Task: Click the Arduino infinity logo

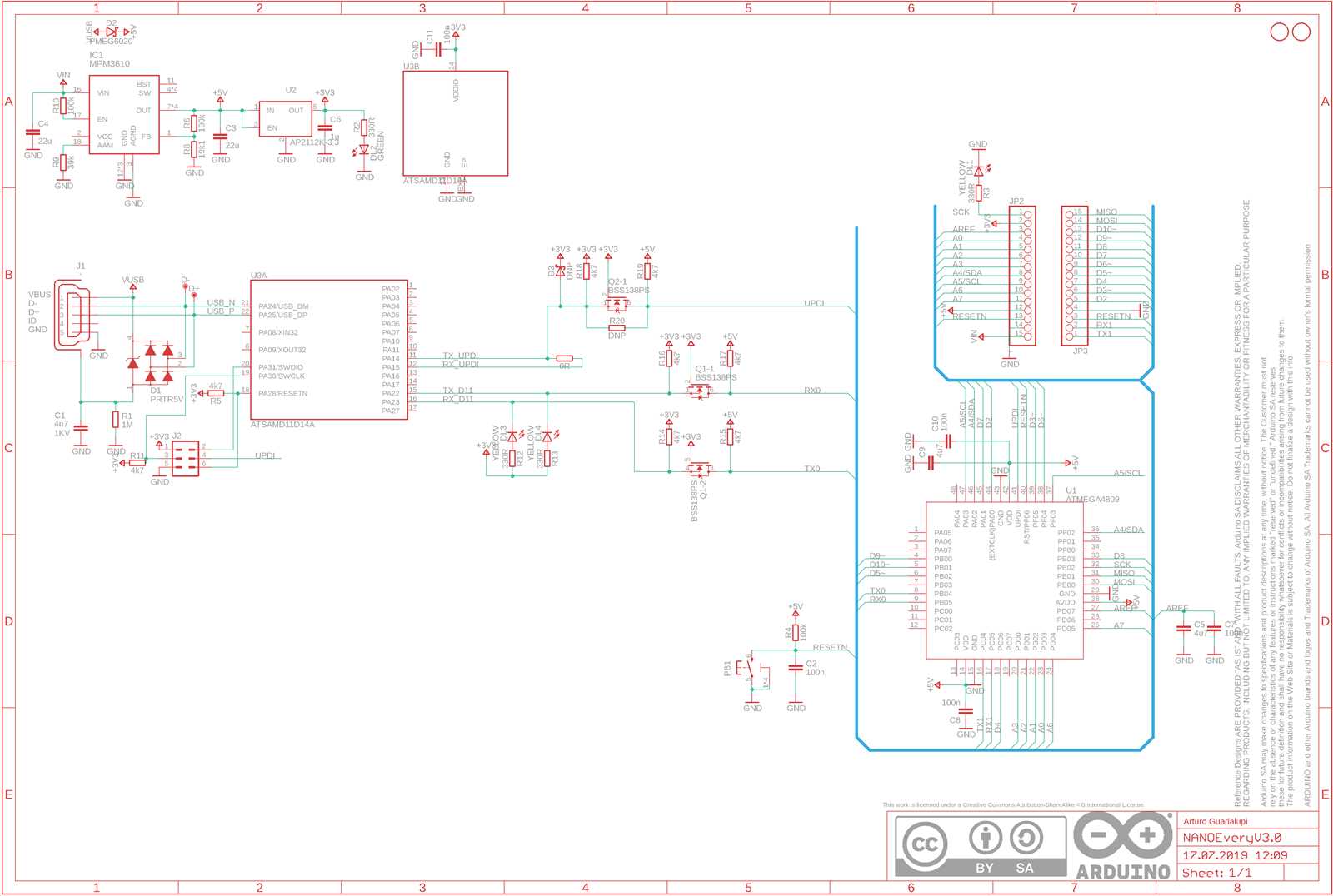Action: click(x=1123, y=835)
